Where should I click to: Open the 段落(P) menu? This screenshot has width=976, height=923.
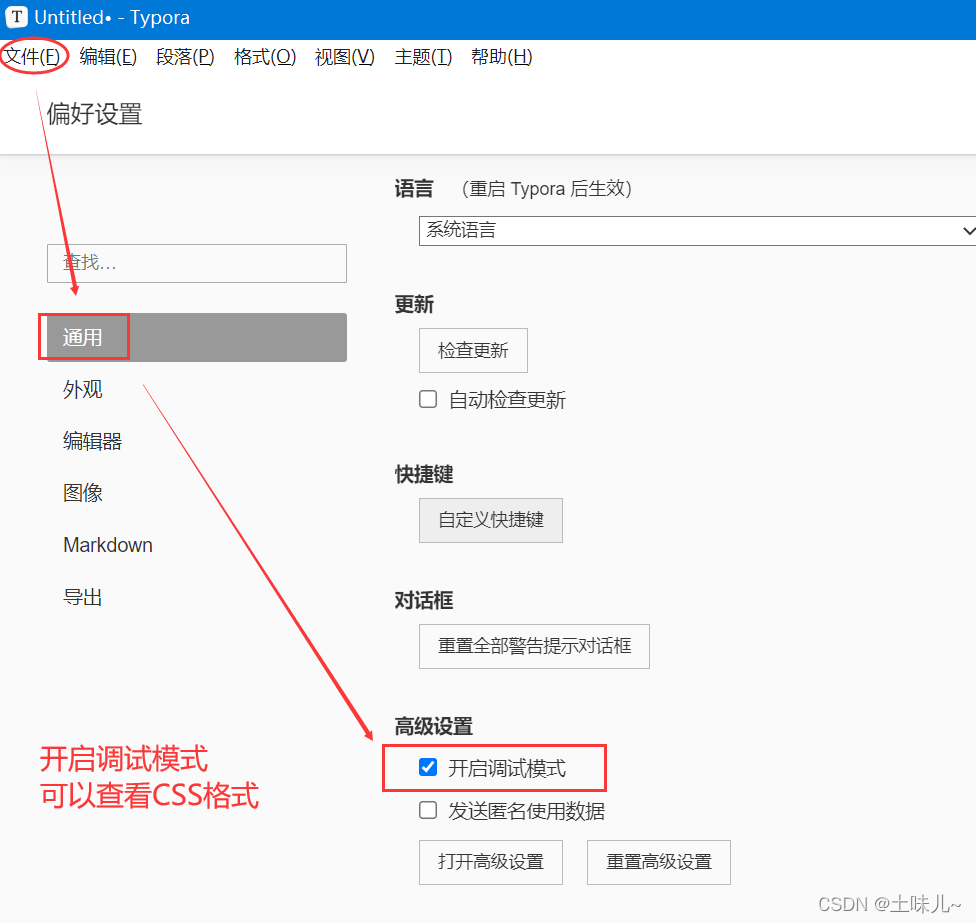click(x=185, y=57)
